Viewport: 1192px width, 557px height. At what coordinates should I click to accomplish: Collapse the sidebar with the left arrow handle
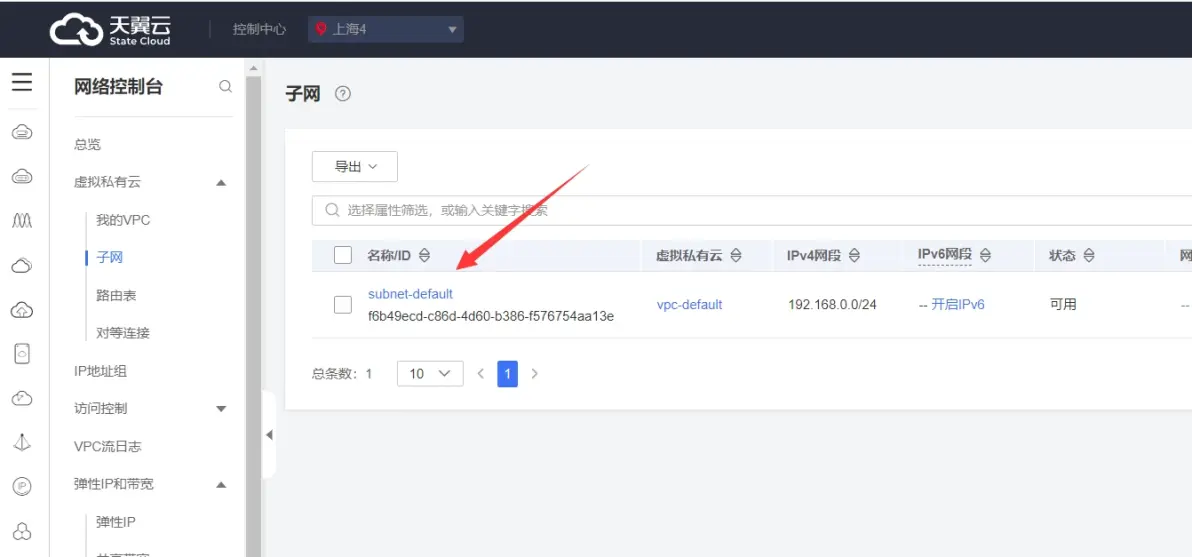click(268, 435)
